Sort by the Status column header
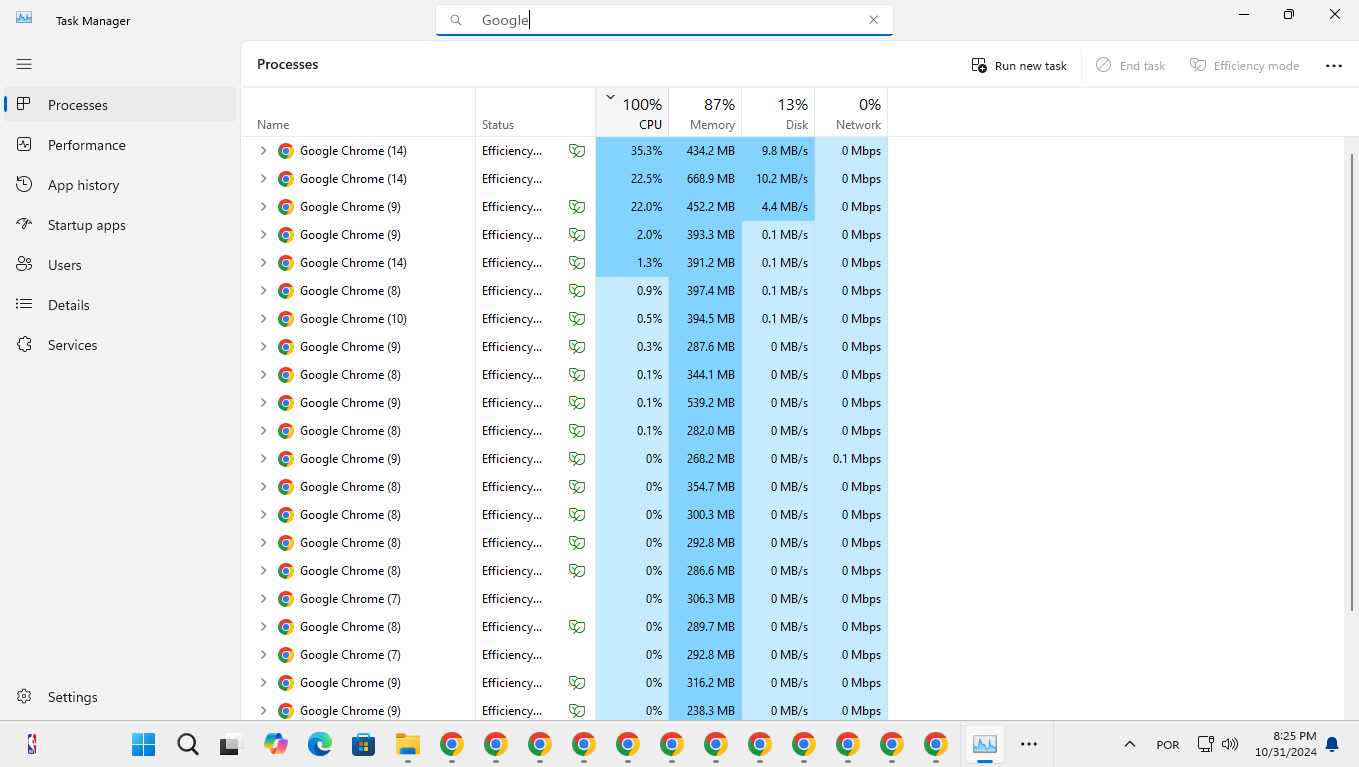1359x767 pixels. point(535,112)
